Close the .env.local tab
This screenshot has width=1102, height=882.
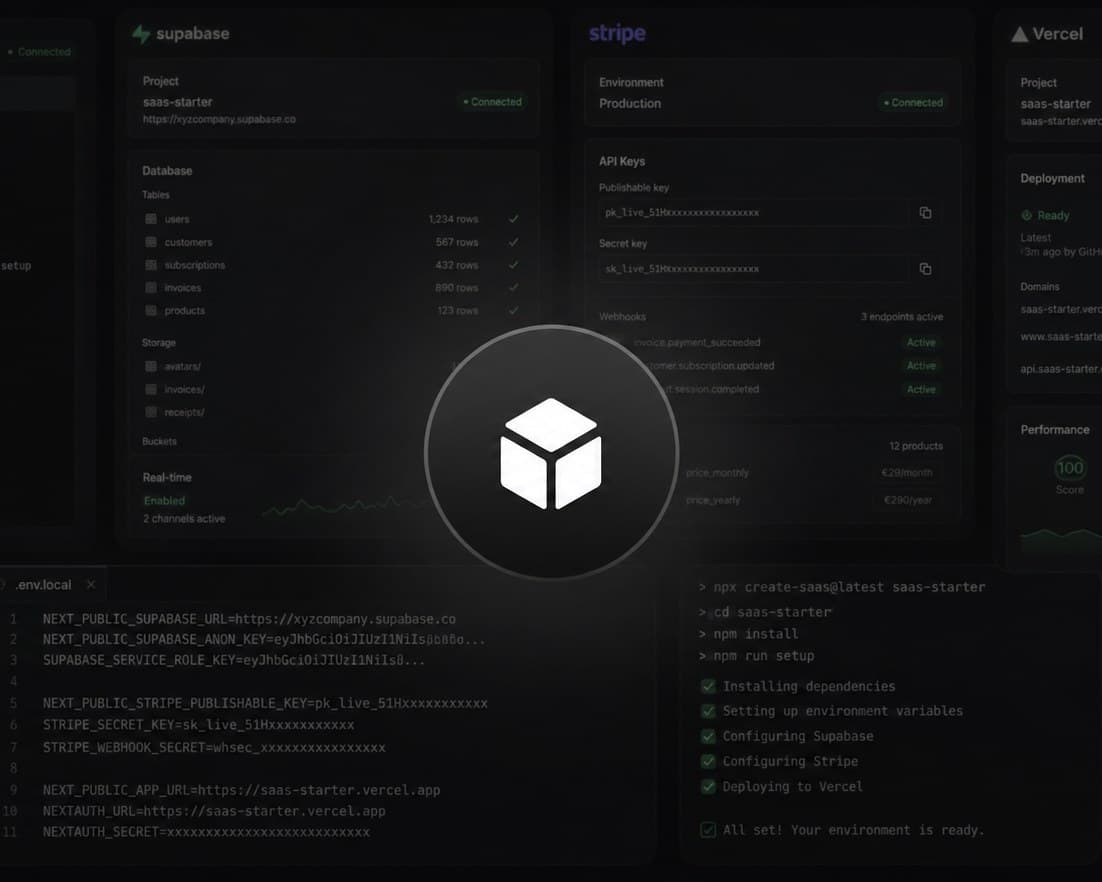pyautogui.click(x=91, y=584)
